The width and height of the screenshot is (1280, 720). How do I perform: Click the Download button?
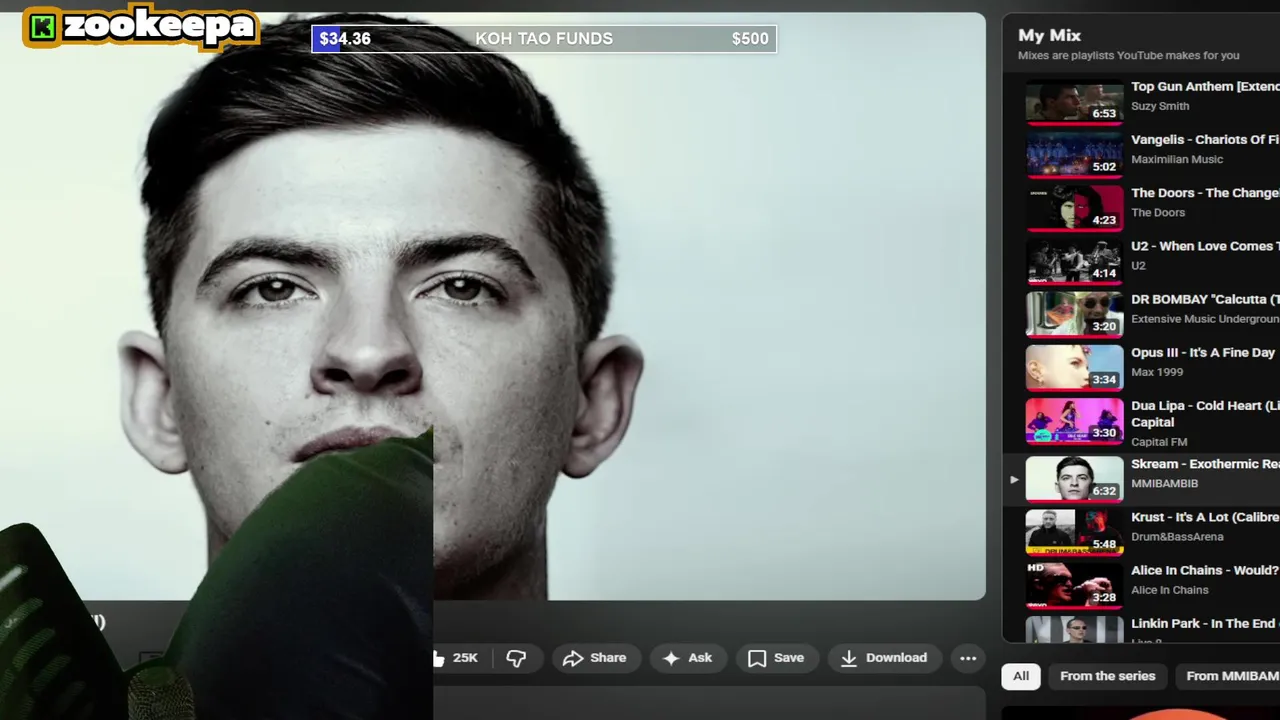click(x=884, y=658)
